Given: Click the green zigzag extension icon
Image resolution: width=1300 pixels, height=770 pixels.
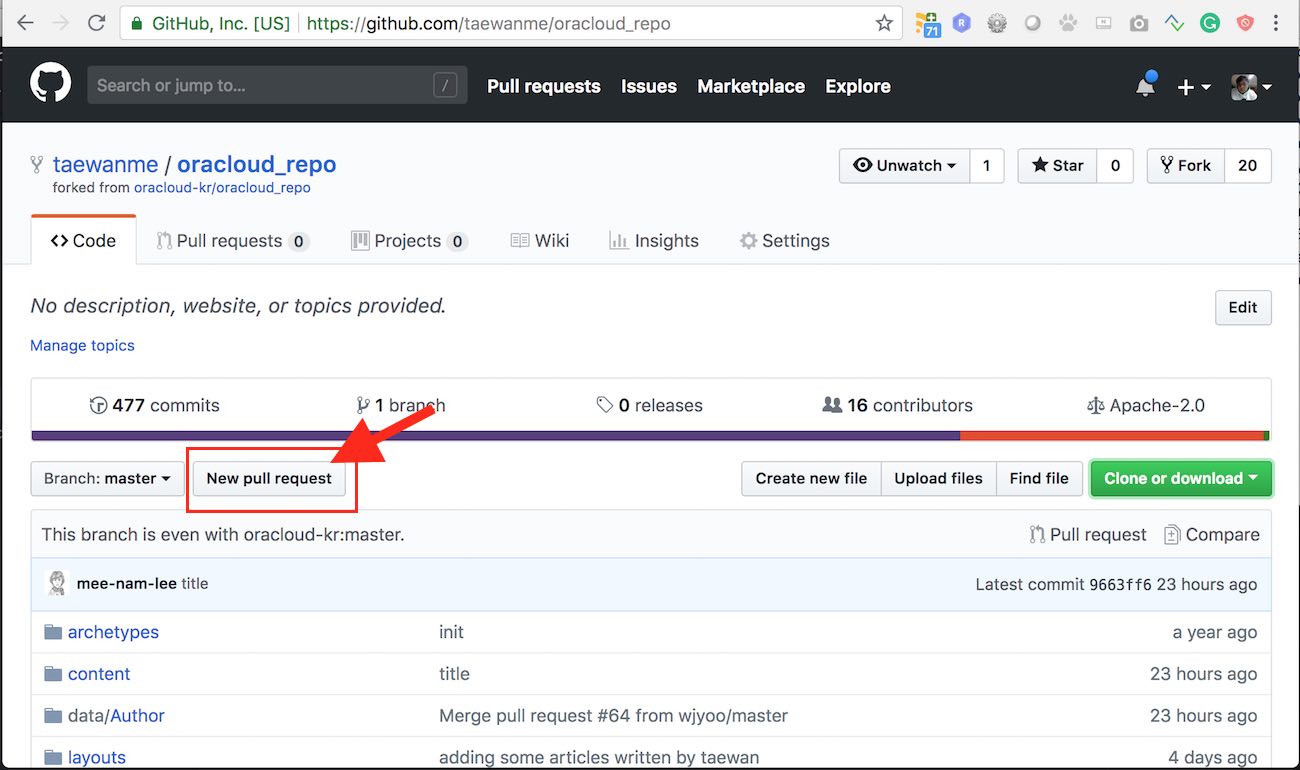Looking at the screenshot, I should coord(1175,24).
